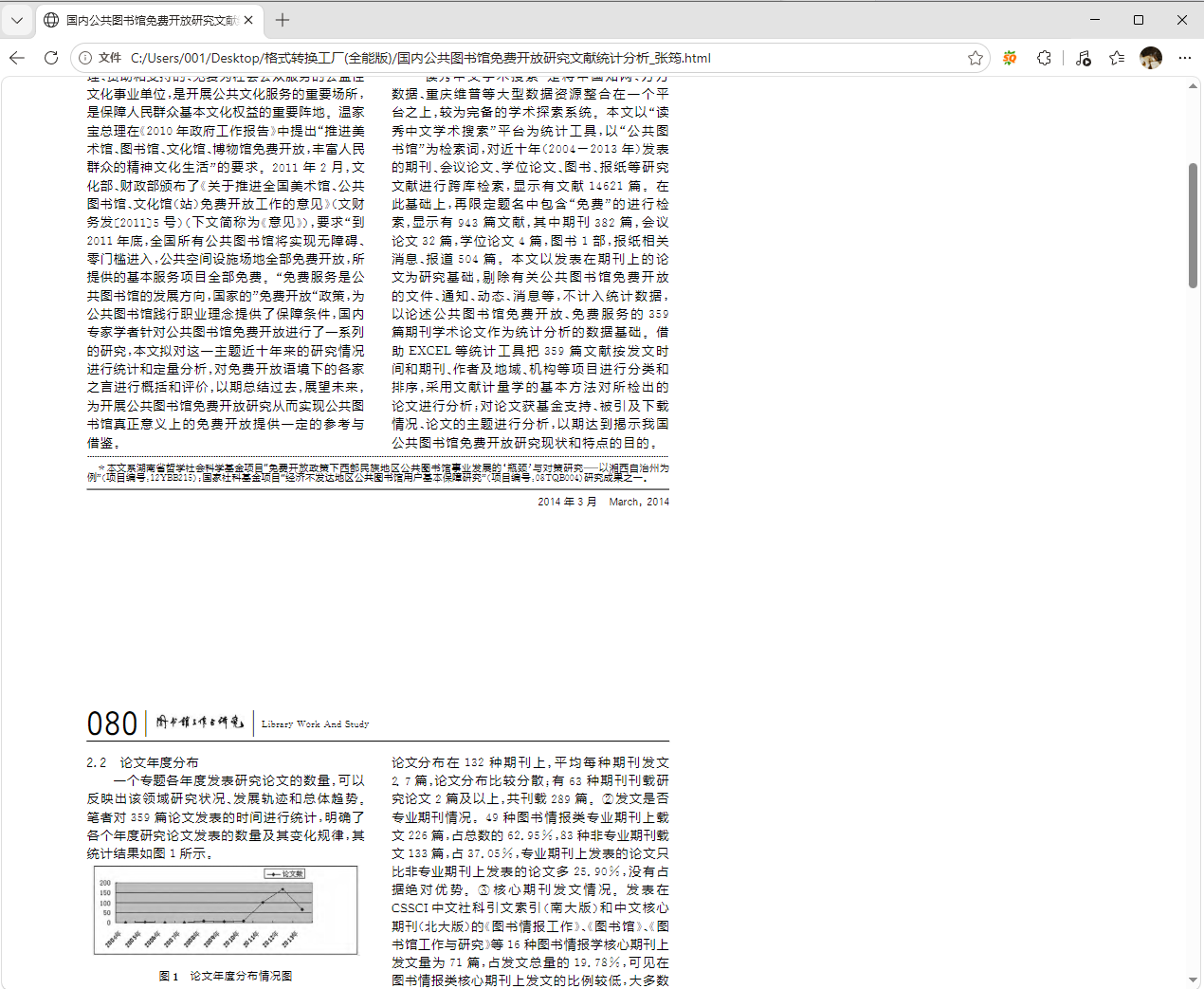Go back to the previous page
The height and width of the screenshot is (989, 1204).
pos(17,58)
